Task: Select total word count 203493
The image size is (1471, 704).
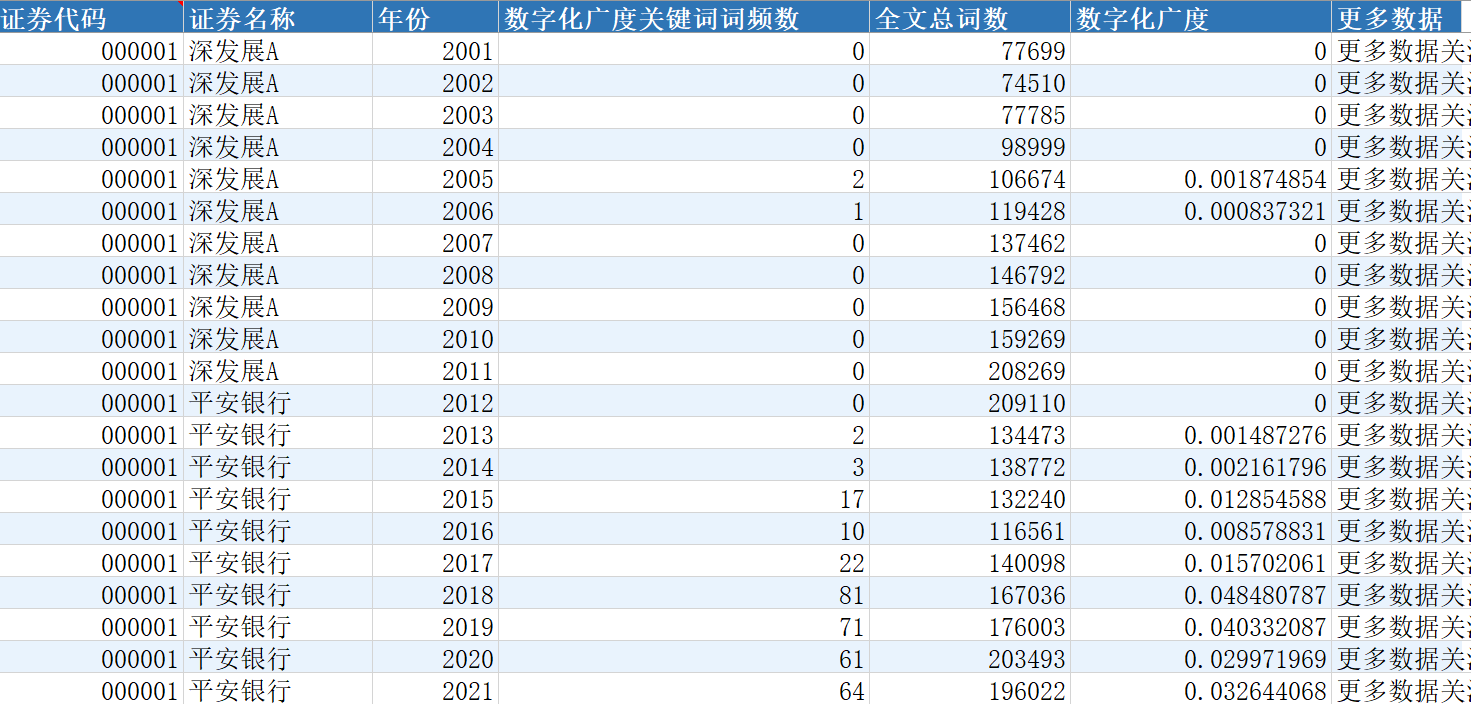Action: point(970,659)
